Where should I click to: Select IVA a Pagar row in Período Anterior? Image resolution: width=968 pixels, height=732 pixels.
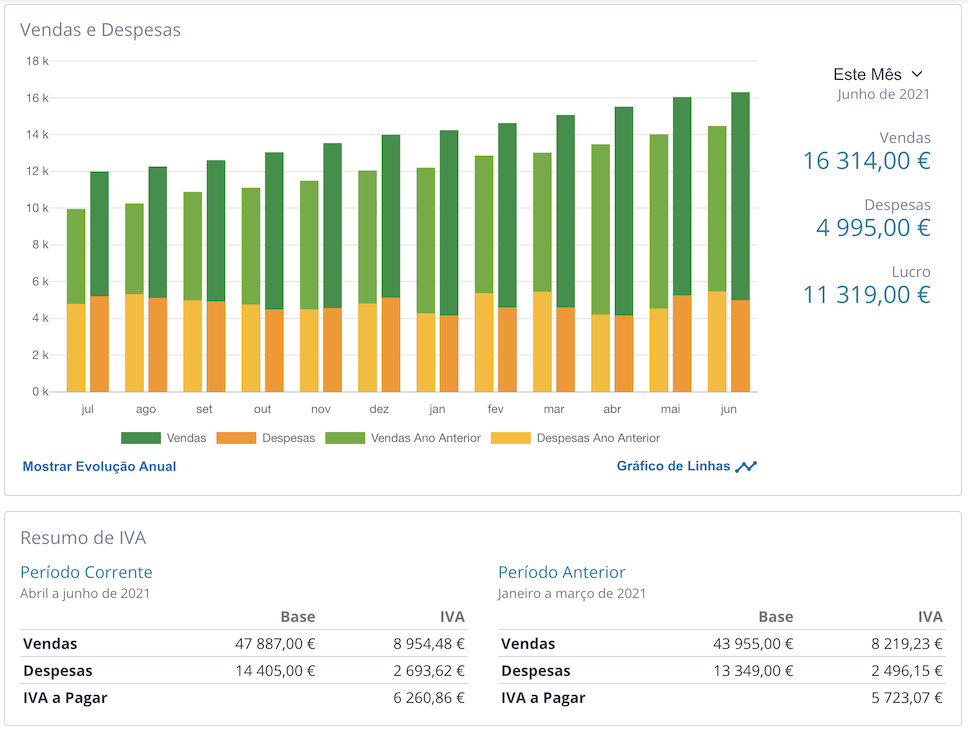pyautogui.click(x=722, y=698)
